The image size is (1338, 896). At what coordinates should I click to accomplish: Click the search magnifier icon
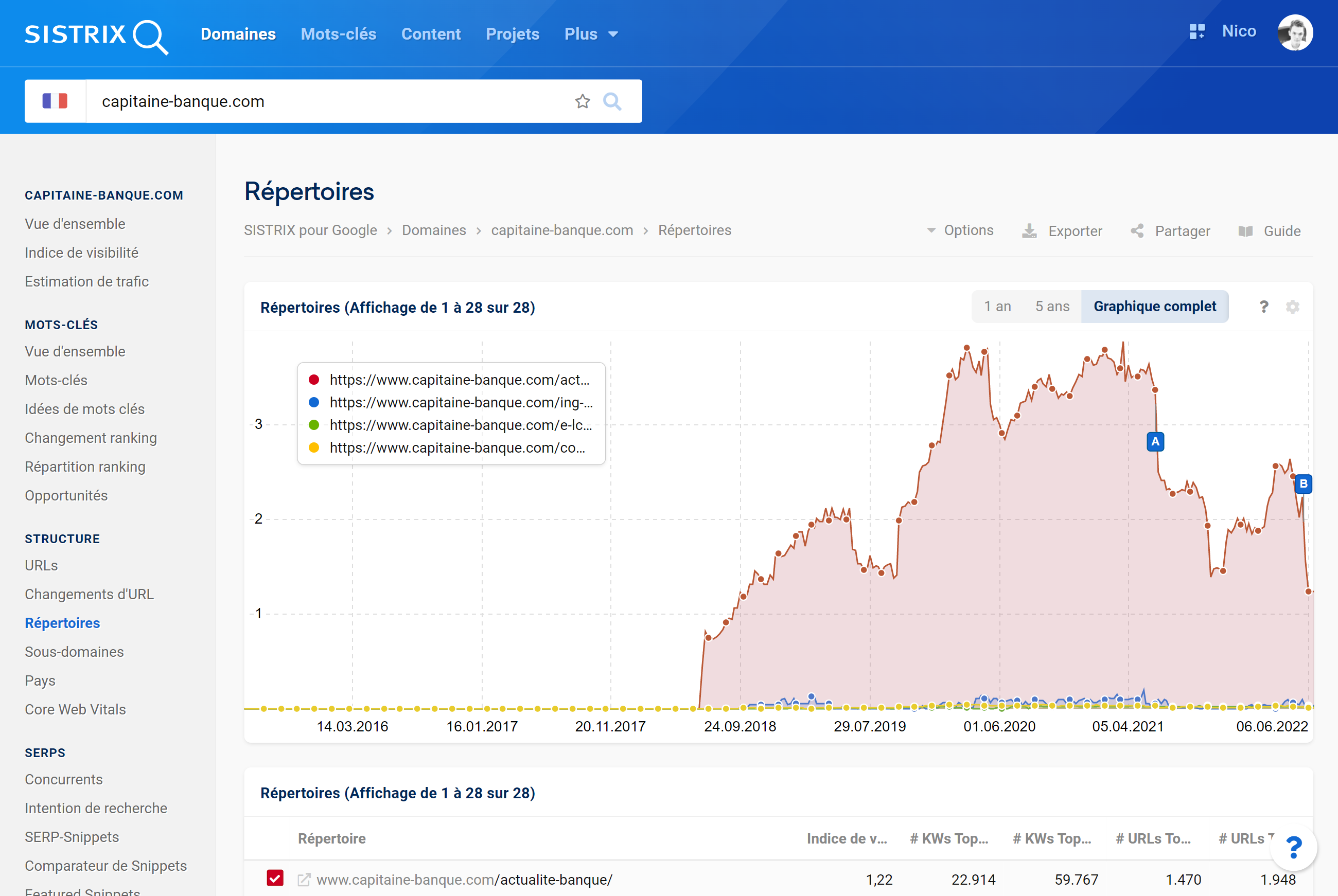(x=612, y=101)
